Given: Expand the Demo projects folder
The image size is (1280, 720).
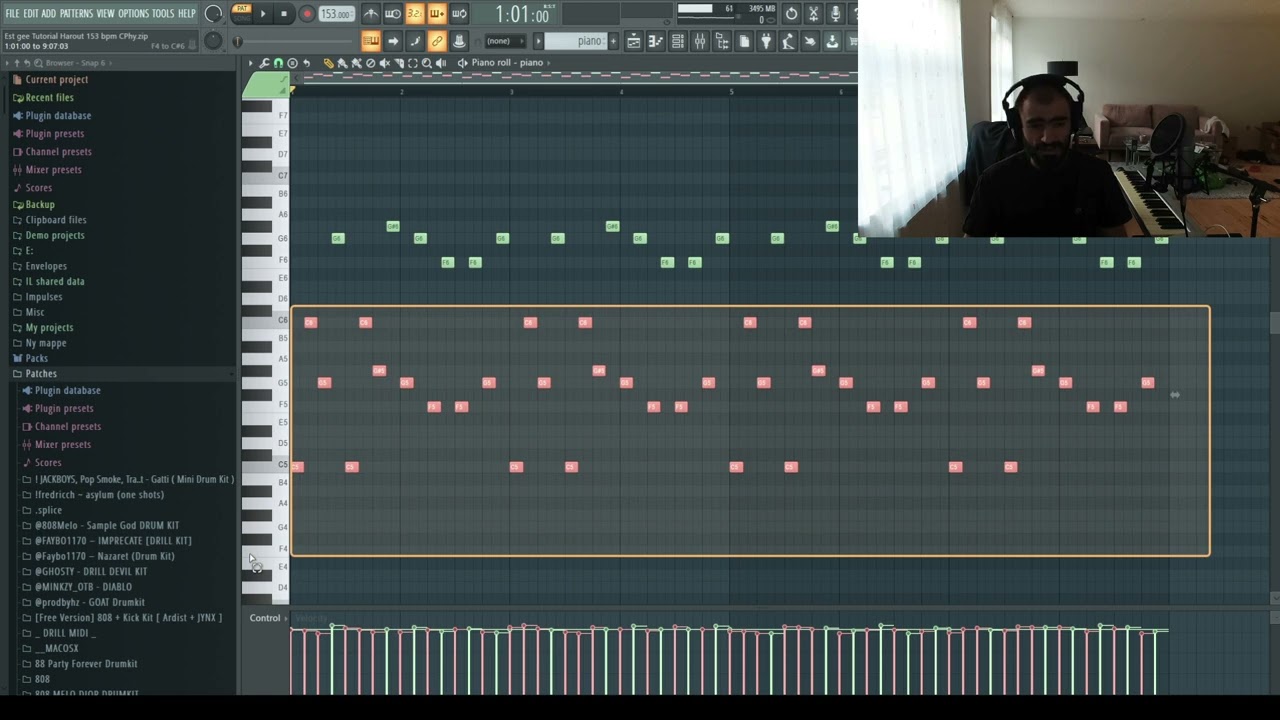Looking at the screenshot, I should (x=55, y=235).
